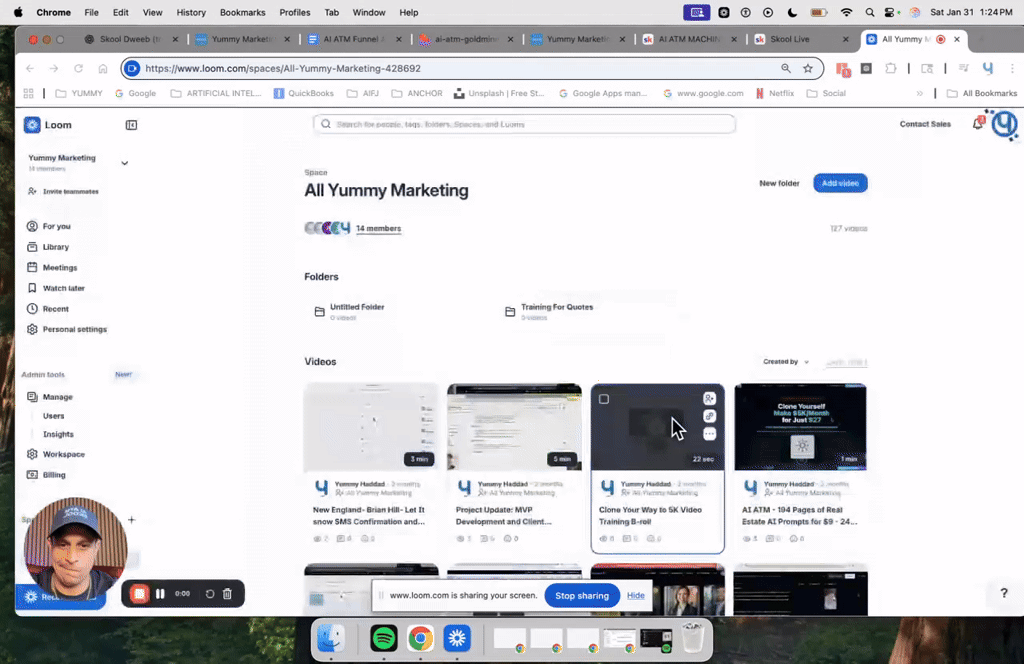The width and height of the screenshot is (1024, 664).
Task: Tick the selection checkbox on Clone Your Way video
Action: tap(602, 398)
